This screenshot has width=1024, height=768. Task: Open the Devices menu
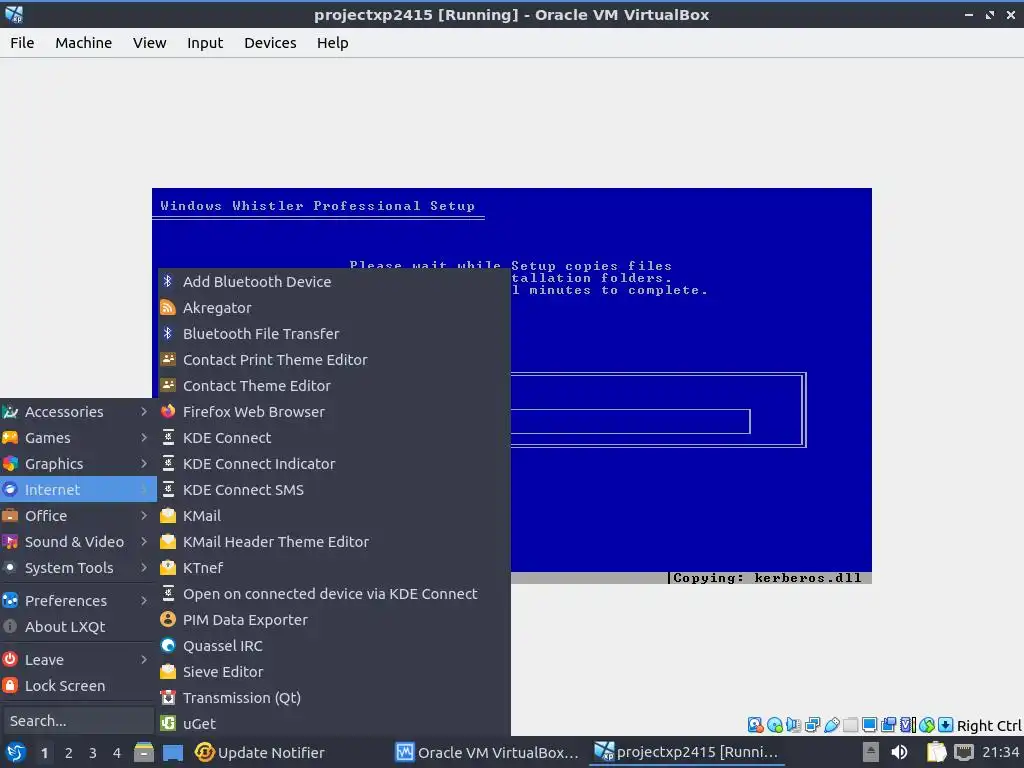tap(270, 42)
